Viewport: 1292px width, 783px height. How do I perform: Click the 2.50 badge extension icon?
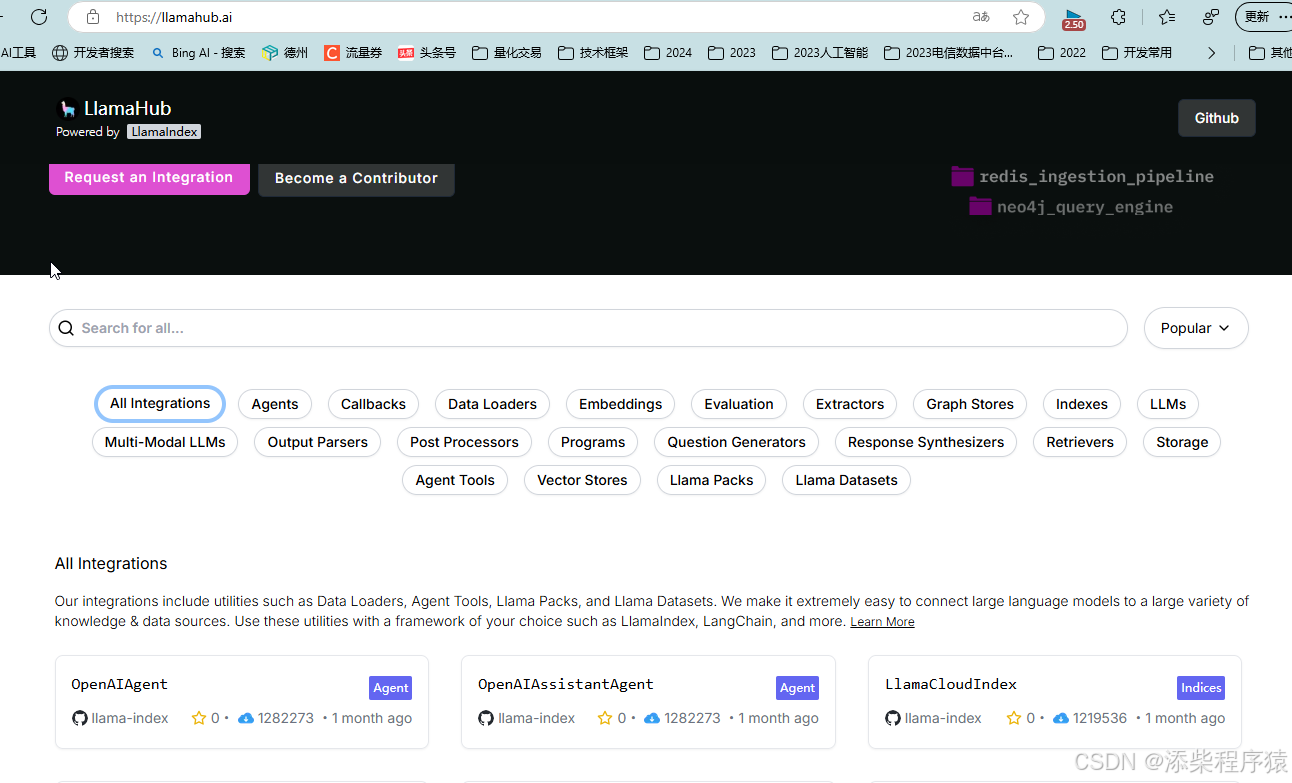tap(1073, 18)
